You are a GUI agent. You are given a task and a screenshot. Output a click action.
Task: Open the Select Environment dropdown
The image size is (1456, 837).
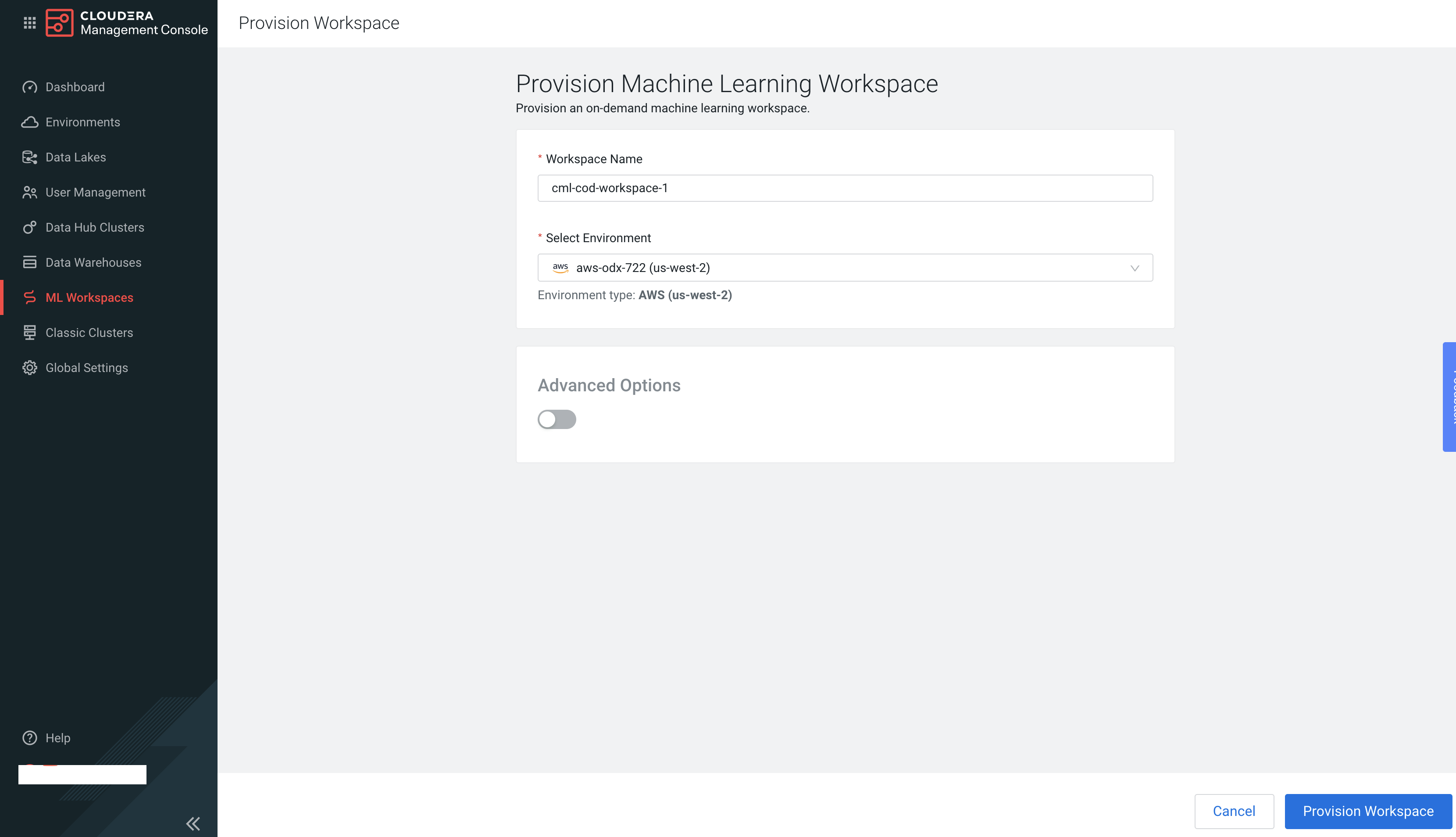845,267
